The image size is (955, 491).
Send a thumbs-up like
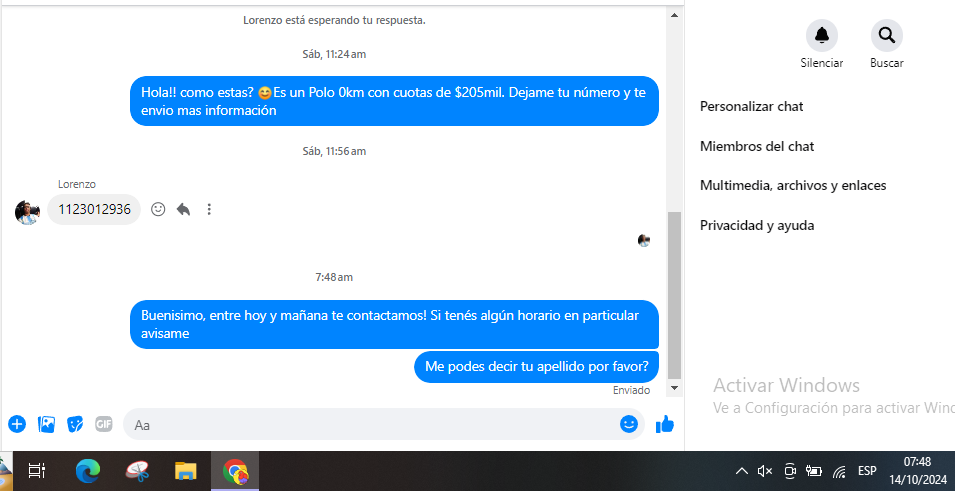(x=664, y=424)
